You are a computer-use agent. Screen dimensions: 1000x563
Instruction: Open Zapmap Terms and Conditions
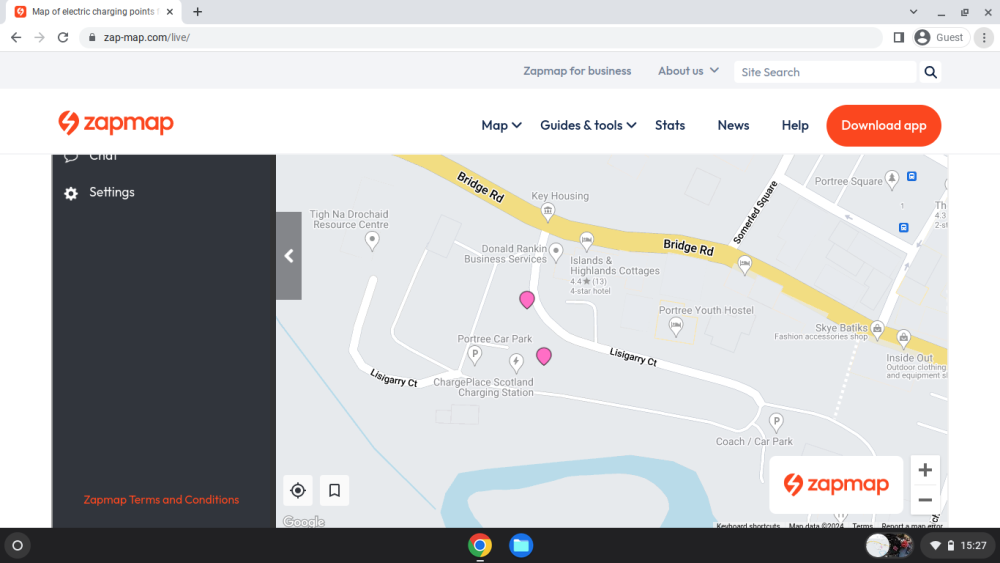pos(161,500)
